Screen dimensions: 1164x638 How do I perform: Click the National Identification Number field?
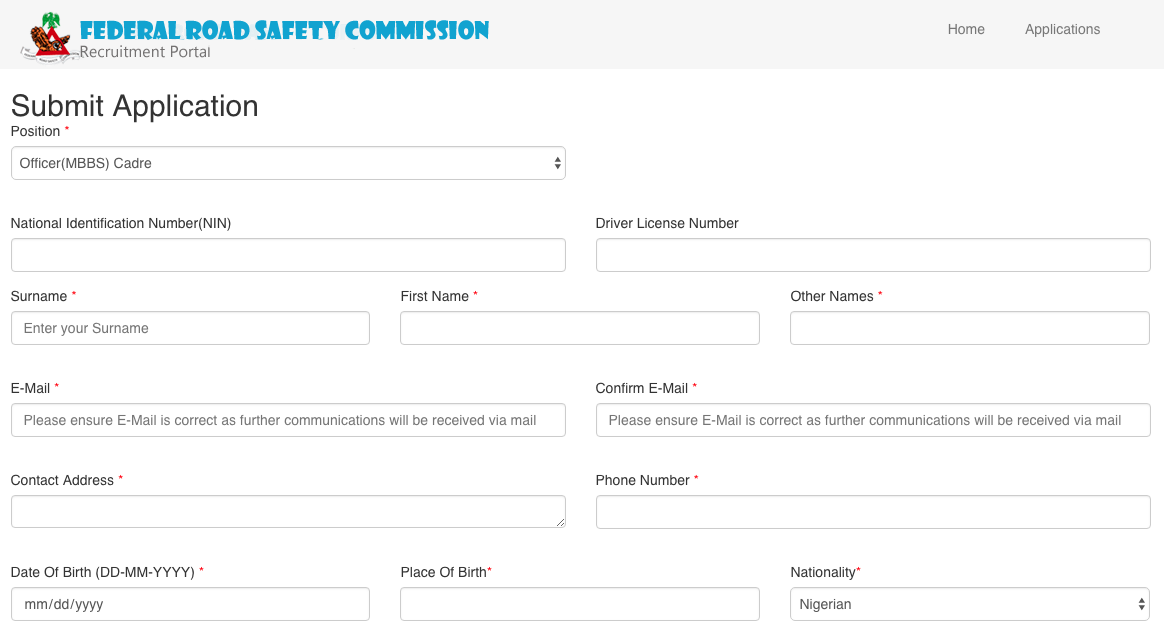(x=288, y=255)
